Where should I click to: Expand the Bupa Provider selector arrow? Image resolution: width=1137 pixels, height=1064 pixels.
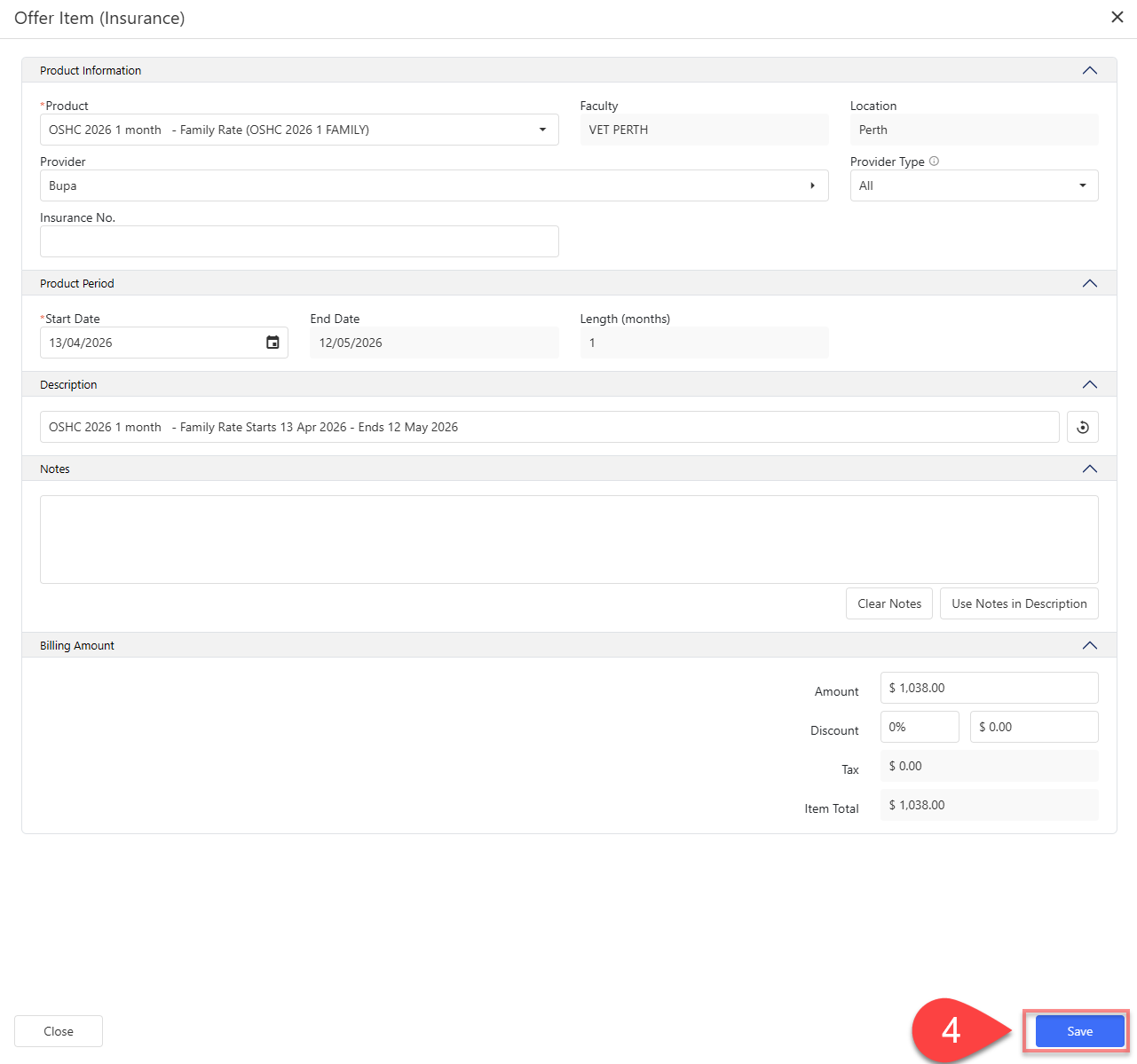click(811, 185)
